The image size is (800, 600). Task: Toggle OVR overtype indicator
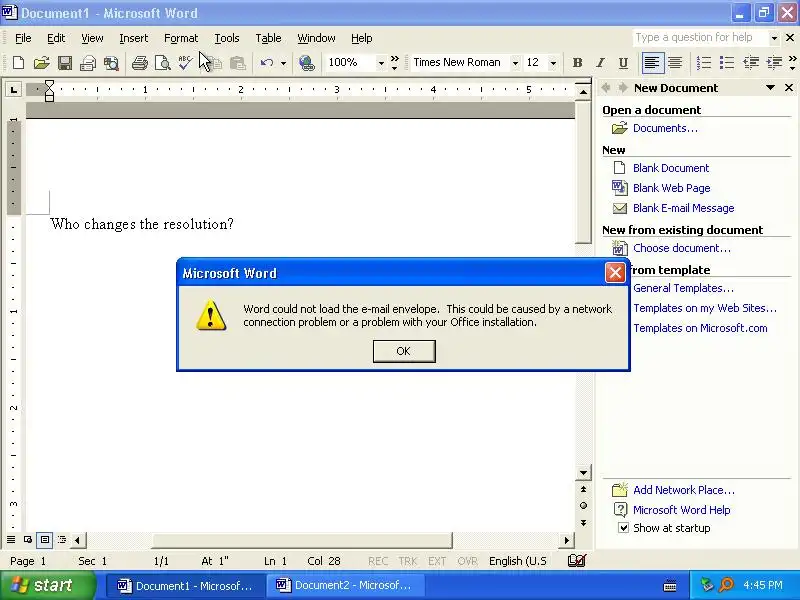coord(467,561)
